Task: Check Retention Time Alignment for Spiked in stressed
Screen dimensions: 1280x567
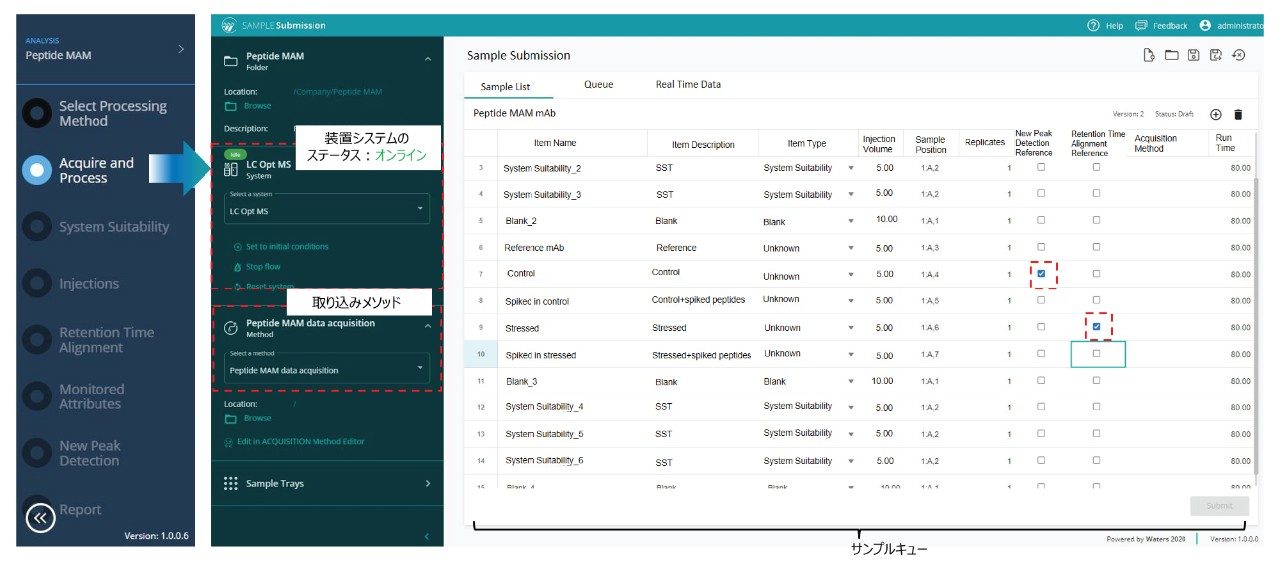Action: pyautogui.click(x=1096, y=354)
